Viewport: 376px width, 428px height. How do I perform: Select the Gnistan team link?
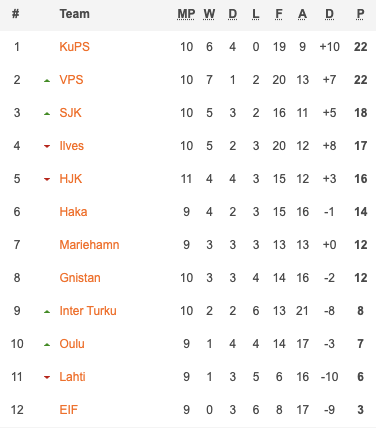[x=80, y=278]
